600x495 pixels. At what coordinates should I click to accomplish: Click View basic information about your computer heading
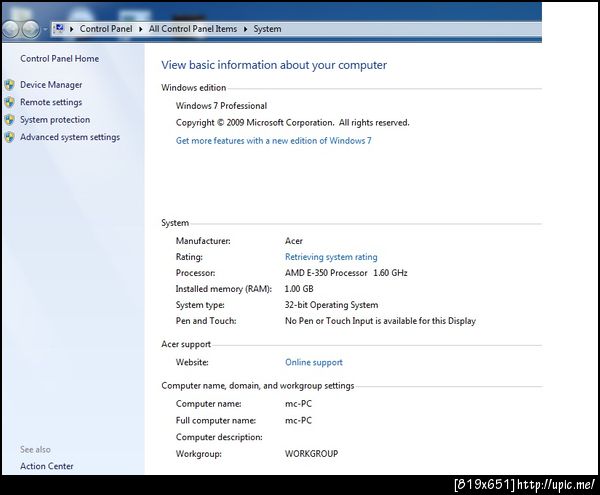[274, 65]
